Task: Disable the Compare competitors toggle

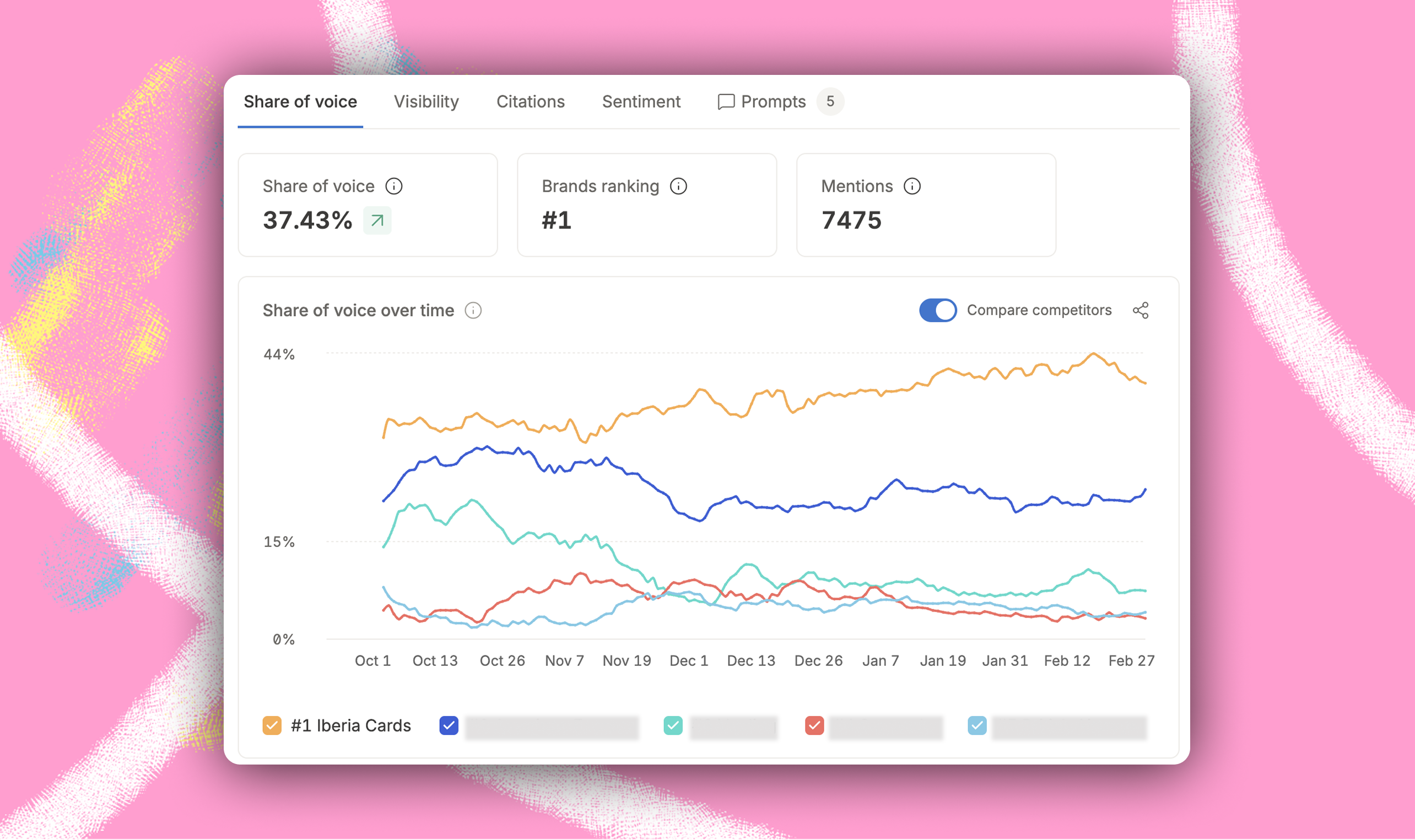Action: [938, 311]
